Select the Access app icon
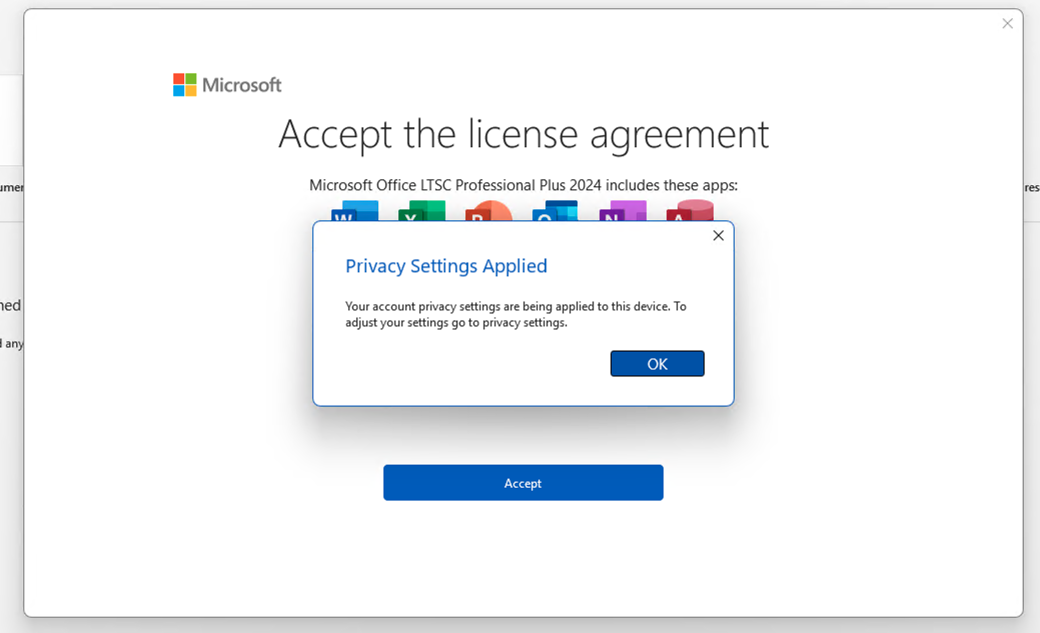The height and width of the screenshot is (633, 1040). click(690, 213)
